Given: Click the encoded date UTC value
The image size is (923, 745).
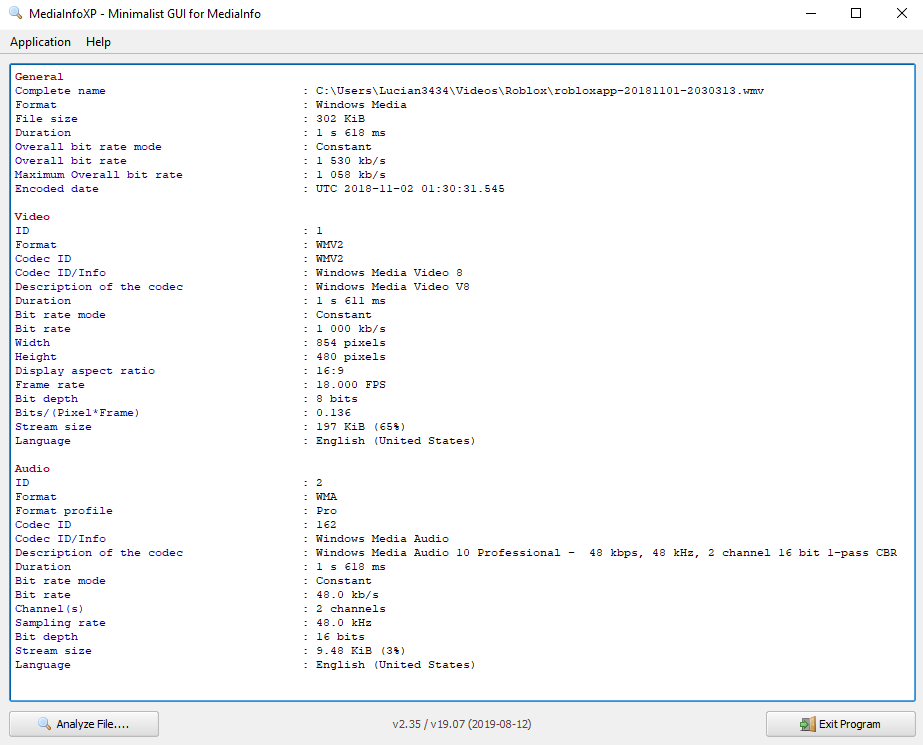Looking at the screenshot, I should coord(410,189).
